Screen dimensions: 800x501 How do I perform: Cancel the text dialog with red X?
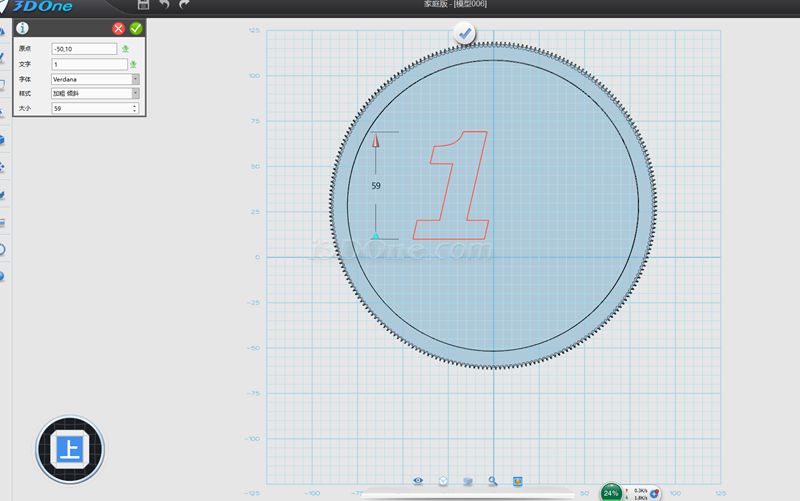click(119, 29)
